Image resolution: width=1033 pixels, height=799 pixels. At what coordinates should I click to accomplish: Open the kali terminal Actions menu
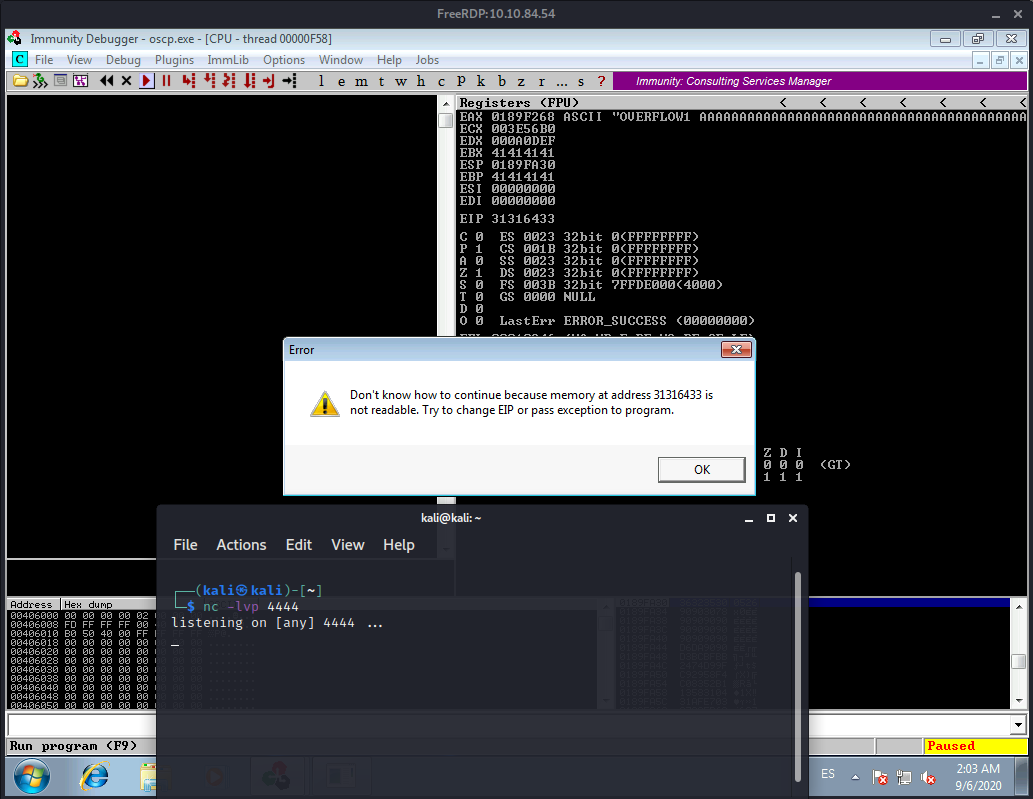tap(241, 545)
